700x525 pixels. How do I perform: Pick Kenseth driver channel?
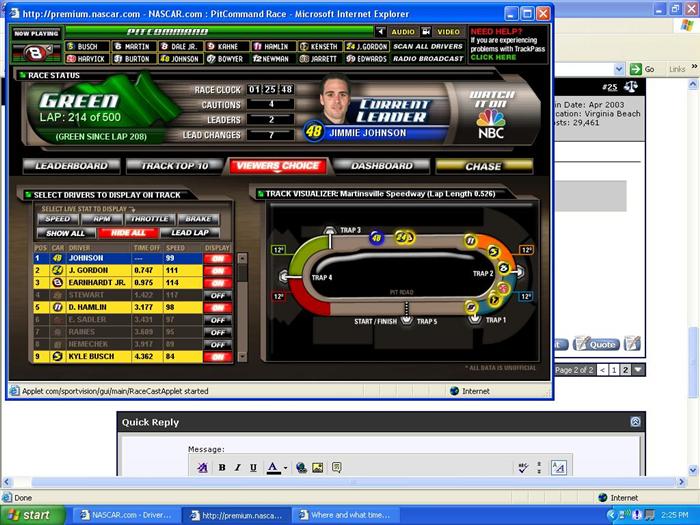click(321, 46)
